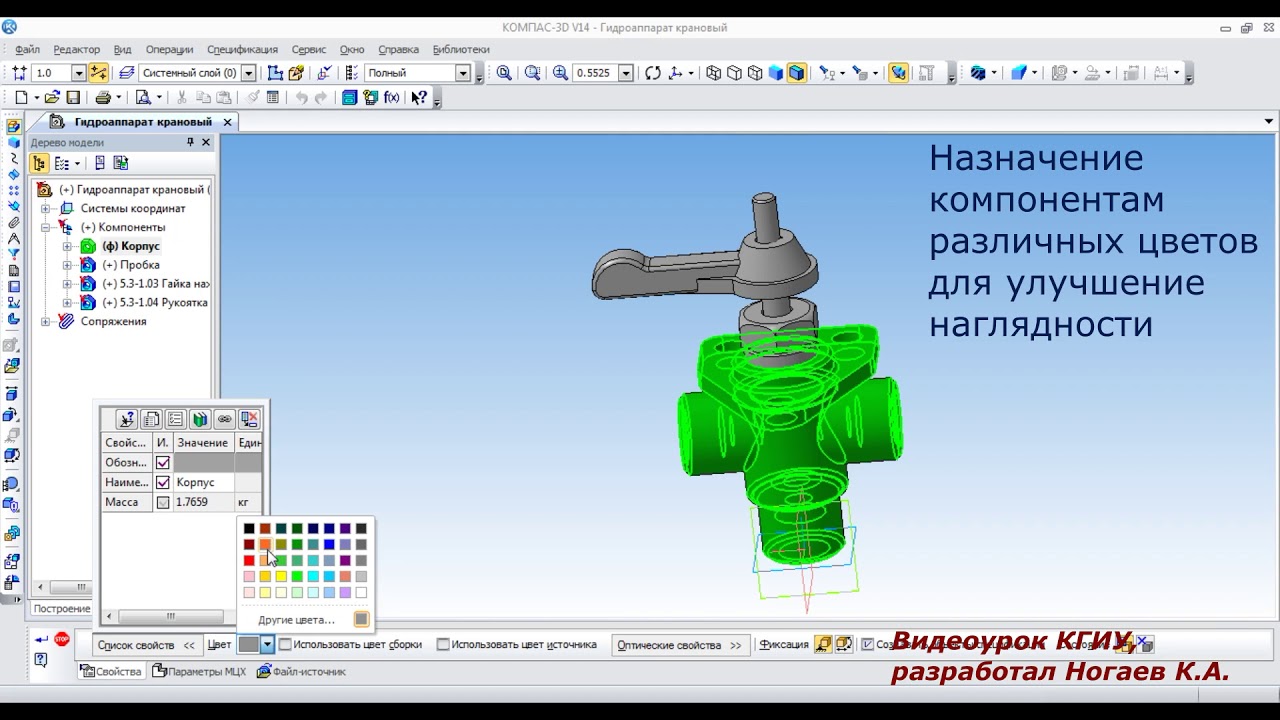This screenshot has width=1280, height=720.
Task: Open print preview icon
Action: [143, 98]
